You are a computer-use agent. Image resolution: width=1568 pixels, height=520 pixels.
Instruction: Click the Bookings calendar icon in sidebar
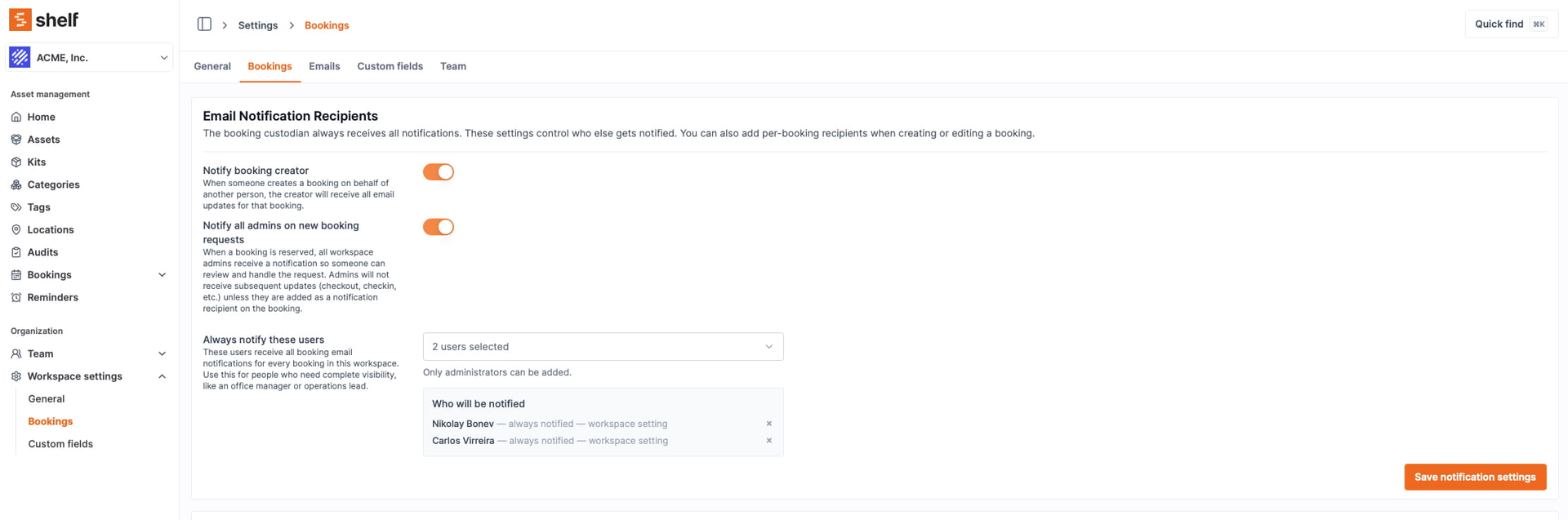16,275
